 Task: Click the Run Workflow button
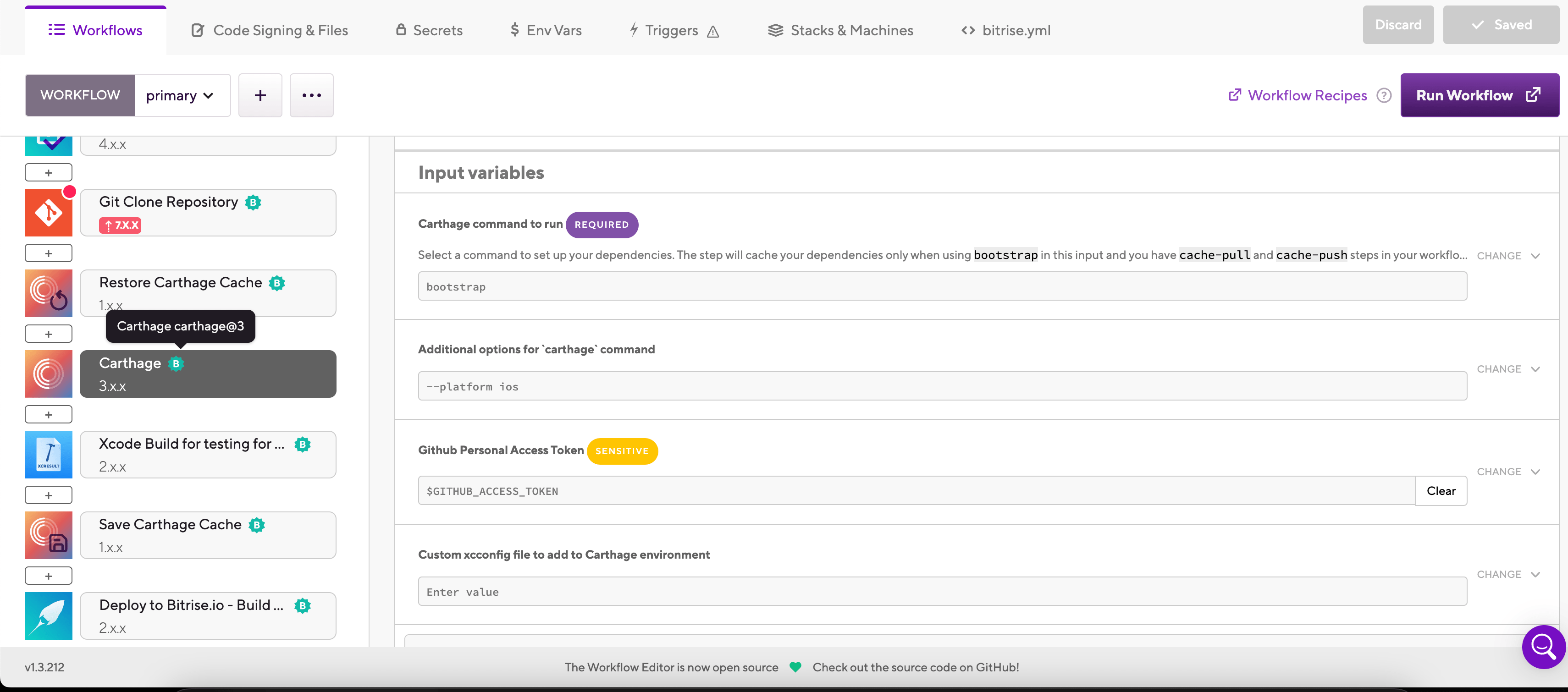point(1479,96)
